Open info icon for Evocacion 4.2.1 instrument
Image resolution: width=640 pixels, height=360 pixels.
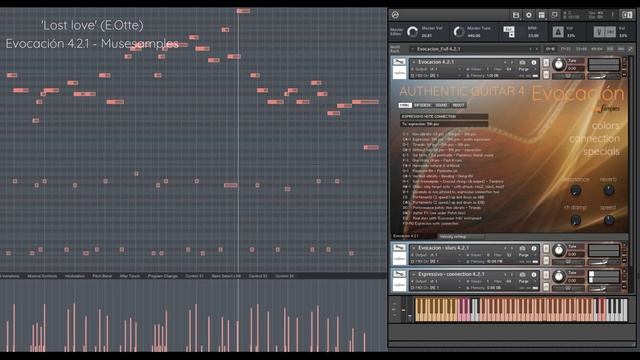pyautogui.click(x=534, y=62)
